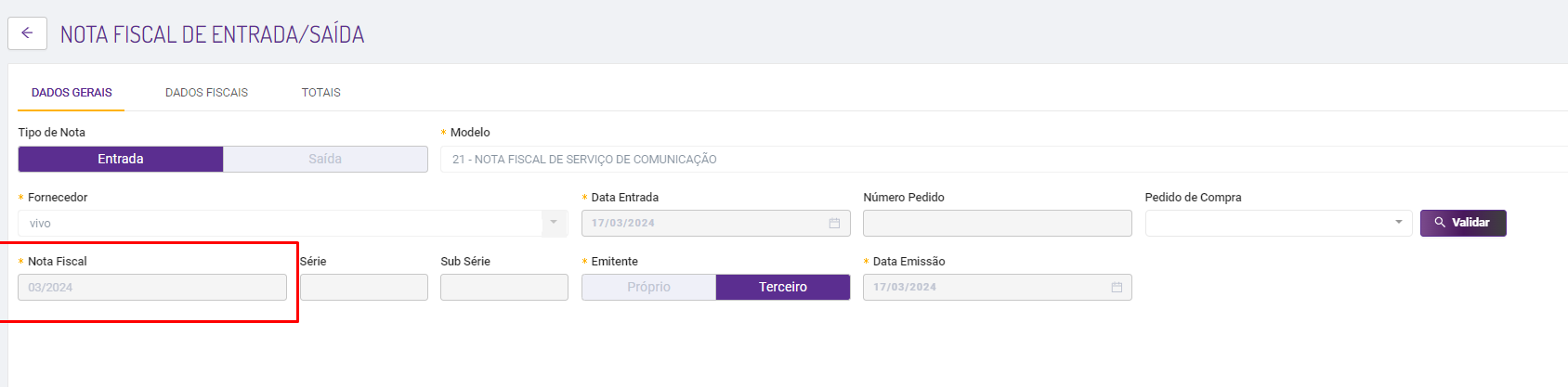Click the Número Pedido input field
The height and width of the screenshot is (387, 1568).
point(997,224)
